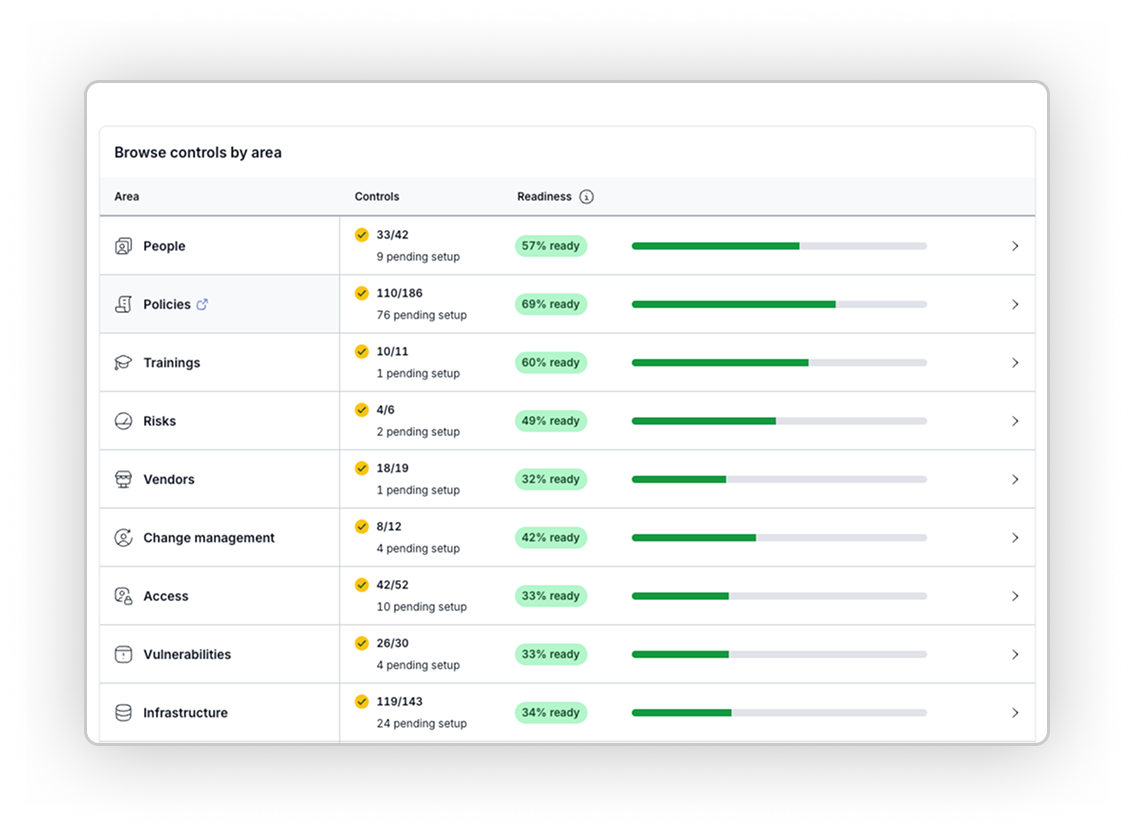Click the Trainings readiness progress bar

click(779, 363)
